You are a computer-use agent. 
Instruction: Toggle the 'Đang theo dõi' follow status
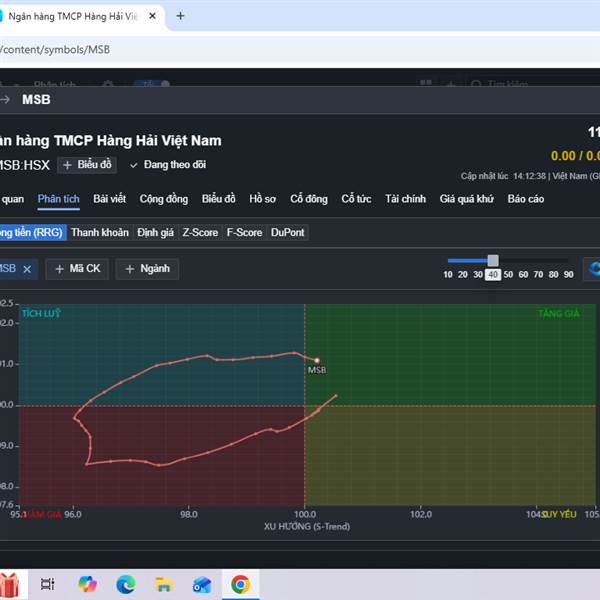(x=168, y=165)
